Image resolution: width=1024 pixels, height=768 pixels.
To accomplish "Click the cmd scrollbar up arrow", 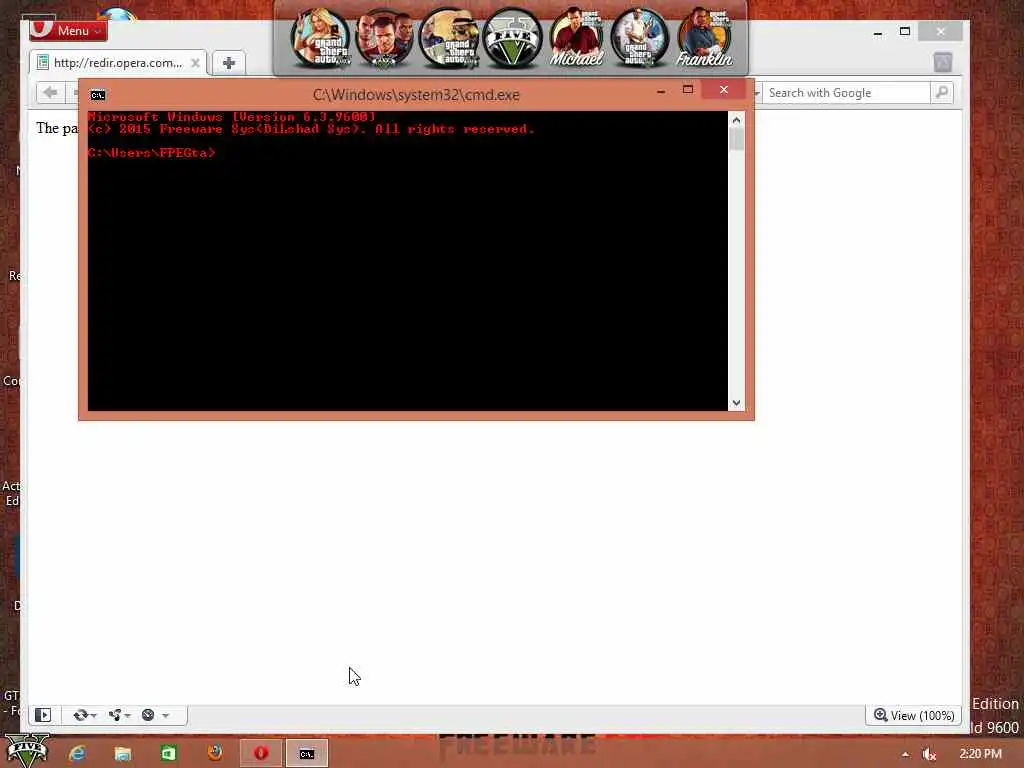I will click(x=736, y=120).
